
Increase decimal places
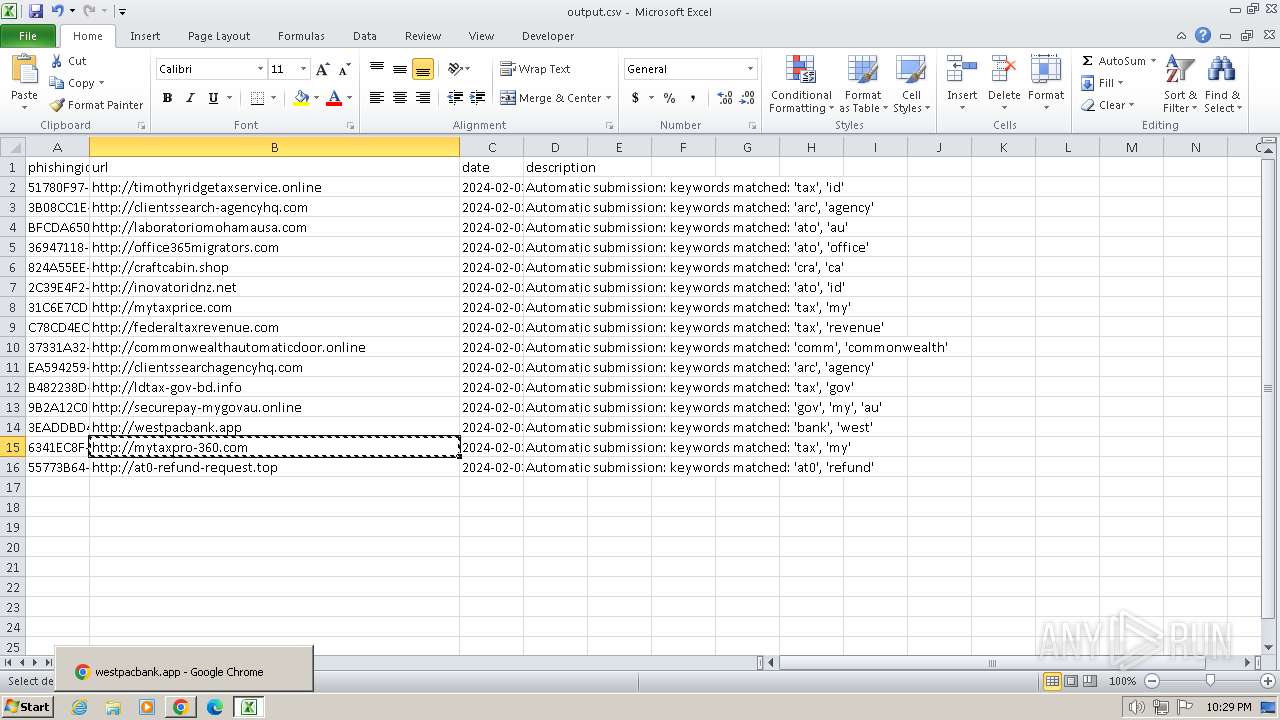pos(725,98)
